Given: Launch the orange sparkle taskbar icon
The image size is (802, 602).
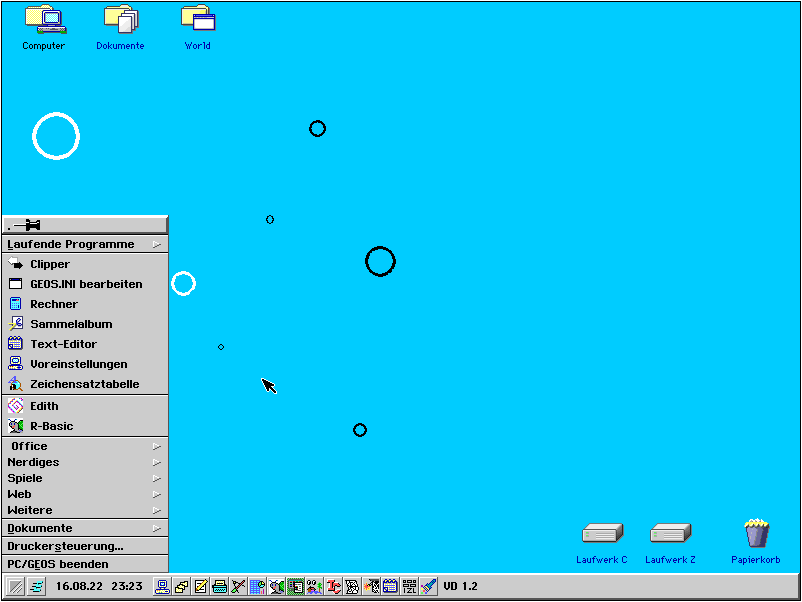Looking at the screenshot, I should coord(371,586).
